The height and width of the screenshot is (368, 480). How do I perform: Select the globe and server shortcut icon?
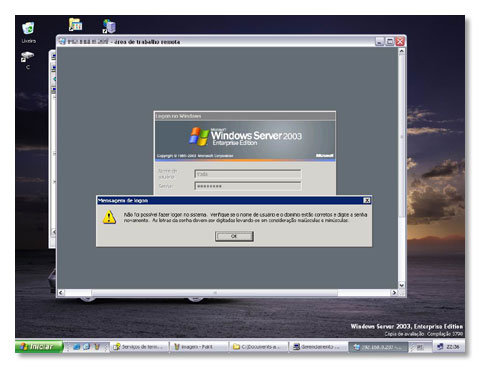pyautogui.click(x=109, y=26)
